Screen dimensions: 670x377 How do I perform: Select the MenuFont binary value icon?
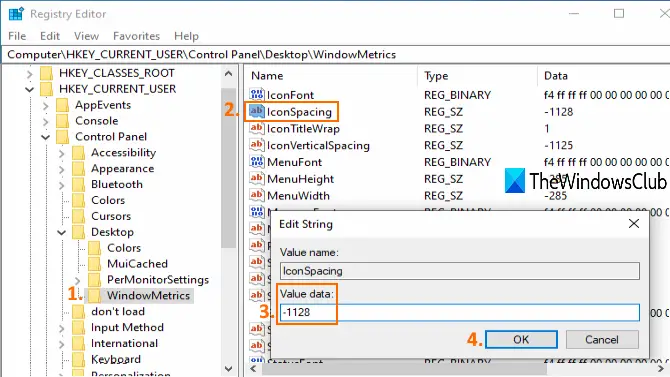point(257,162)
